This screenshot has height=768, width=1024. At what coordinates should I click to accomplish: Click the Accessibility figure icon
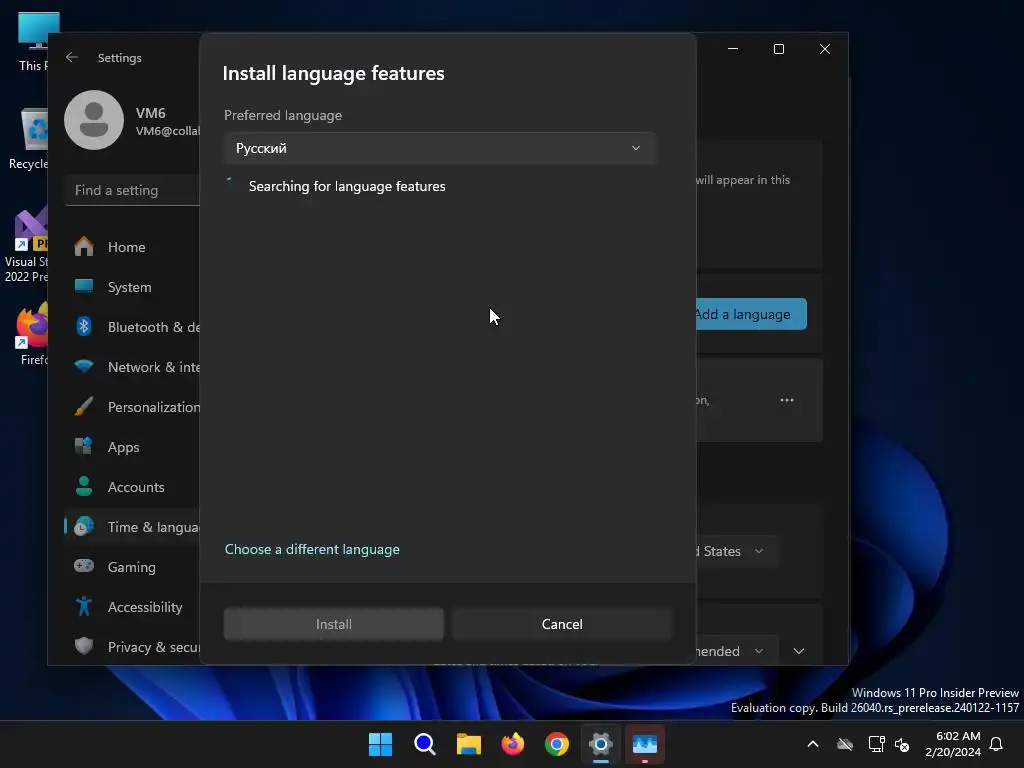pyautogui.click(x=84, y=607)
